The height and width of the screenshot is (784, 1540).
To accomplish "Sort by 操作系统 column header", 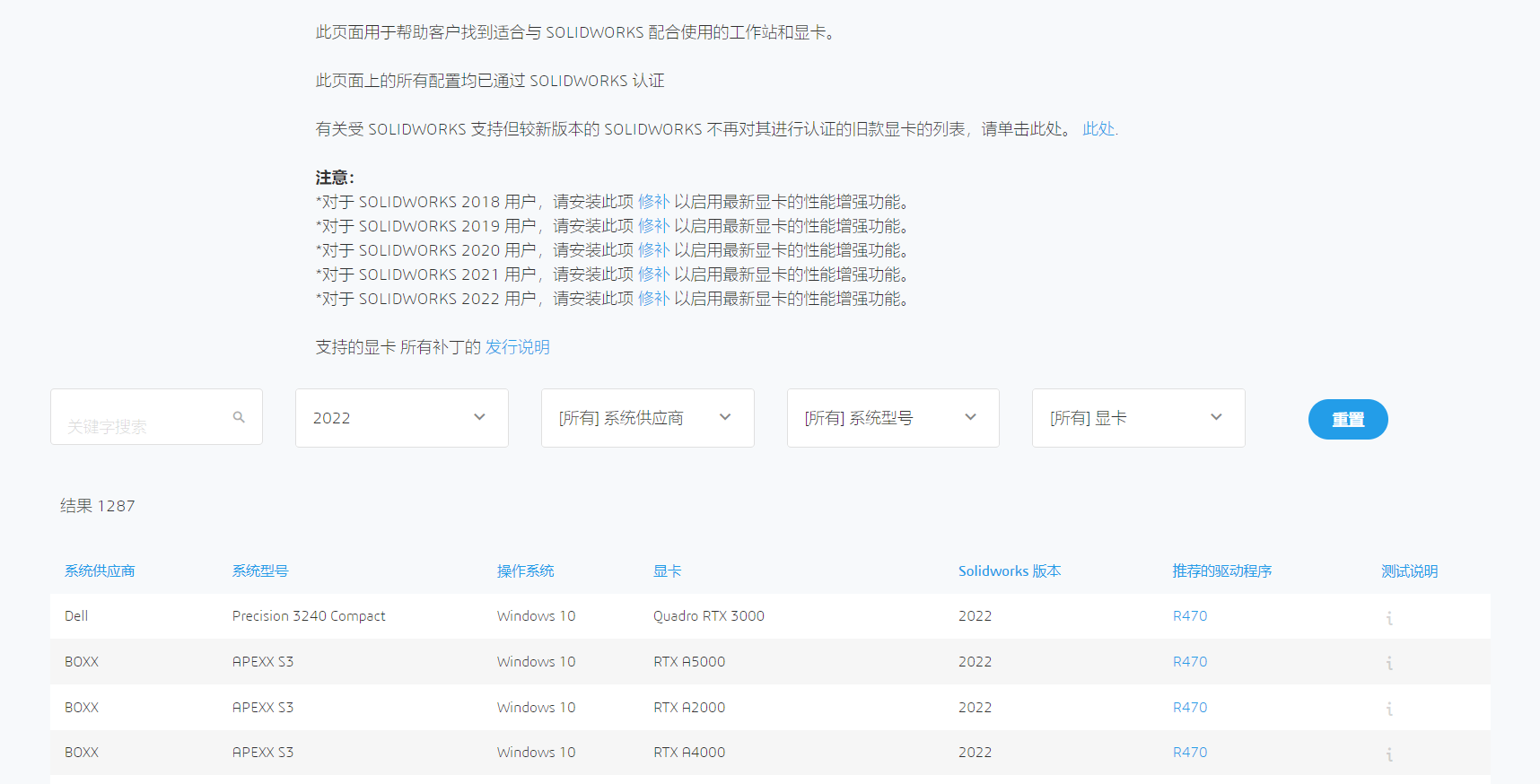I will click(x=526, y=571).
